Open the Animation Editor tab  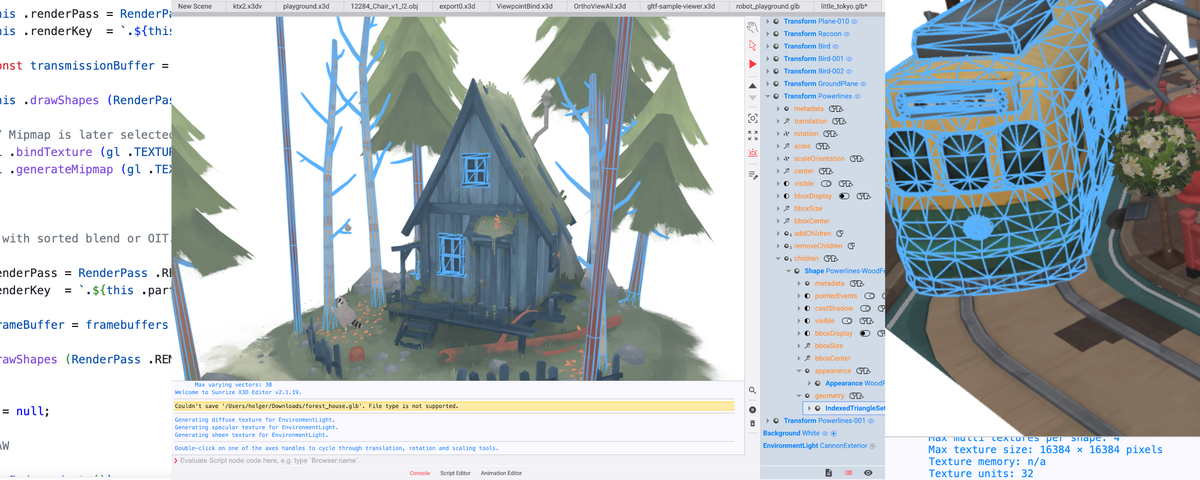[501, 473]
